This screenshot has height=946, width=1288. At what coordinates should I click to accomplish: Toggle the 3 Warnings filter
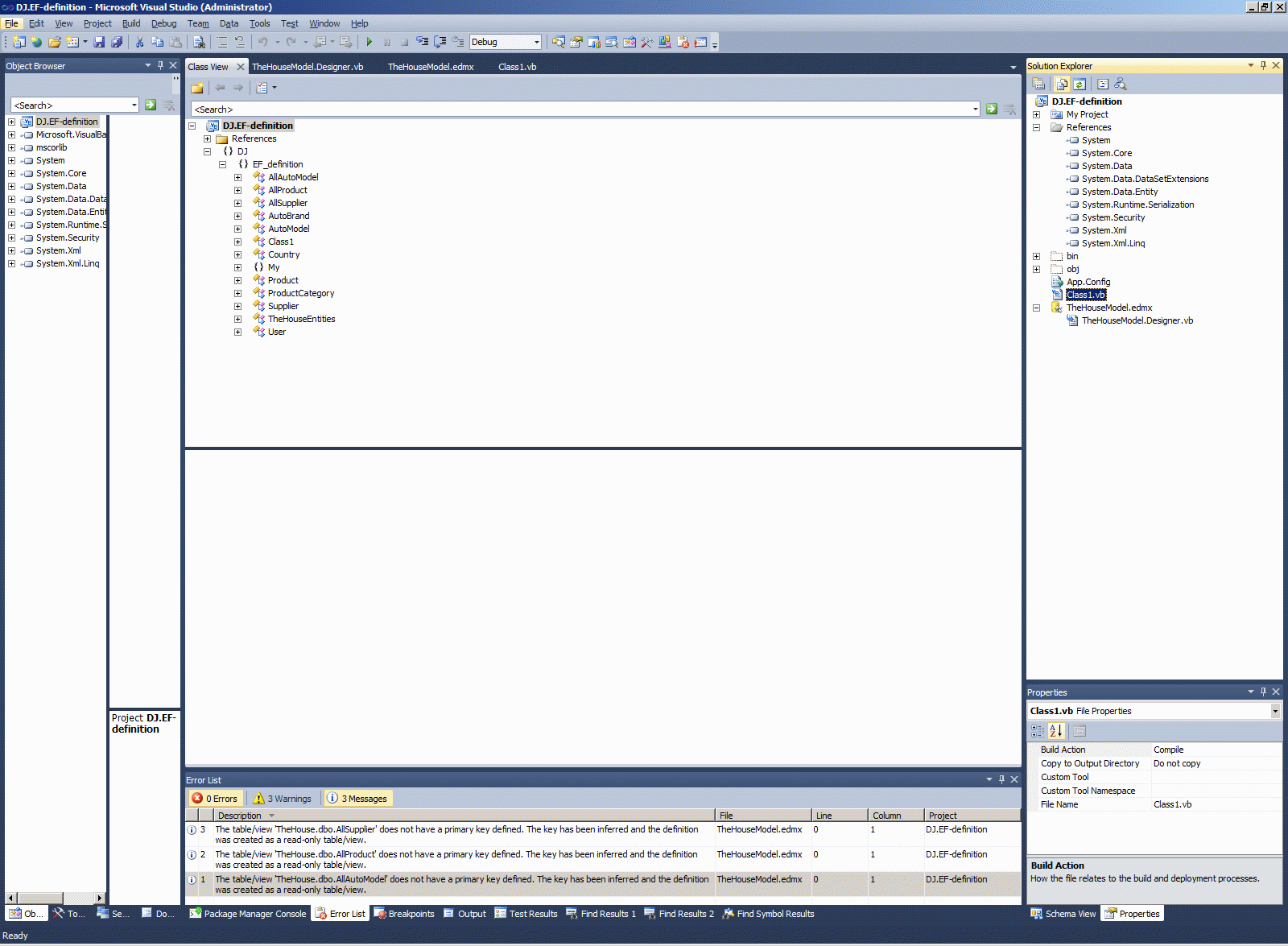pos(283,799)
